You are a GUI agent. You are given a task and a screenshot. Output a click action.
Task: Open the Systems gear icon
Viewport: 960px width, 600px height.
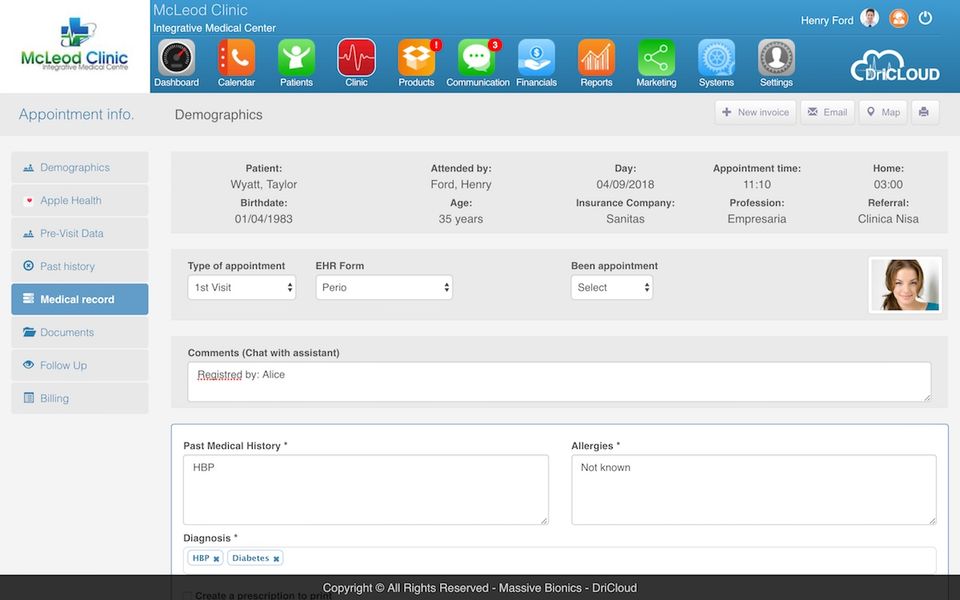(x=716, y=58)
